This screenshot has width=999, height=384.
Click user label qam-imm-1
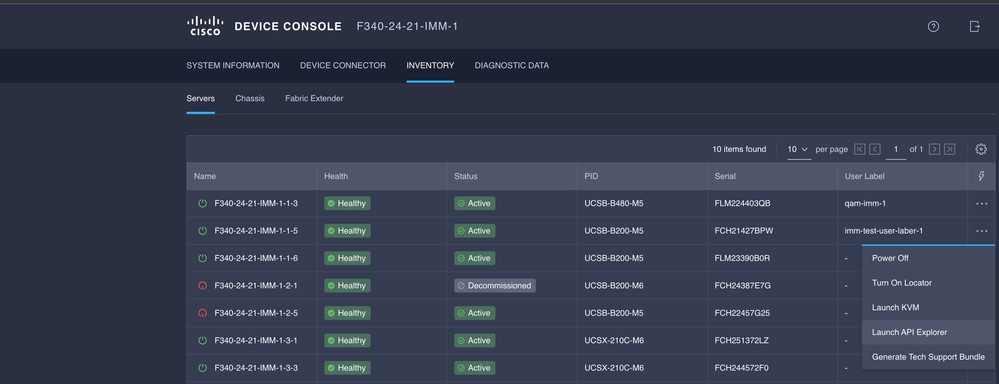[x=865, y=204]
